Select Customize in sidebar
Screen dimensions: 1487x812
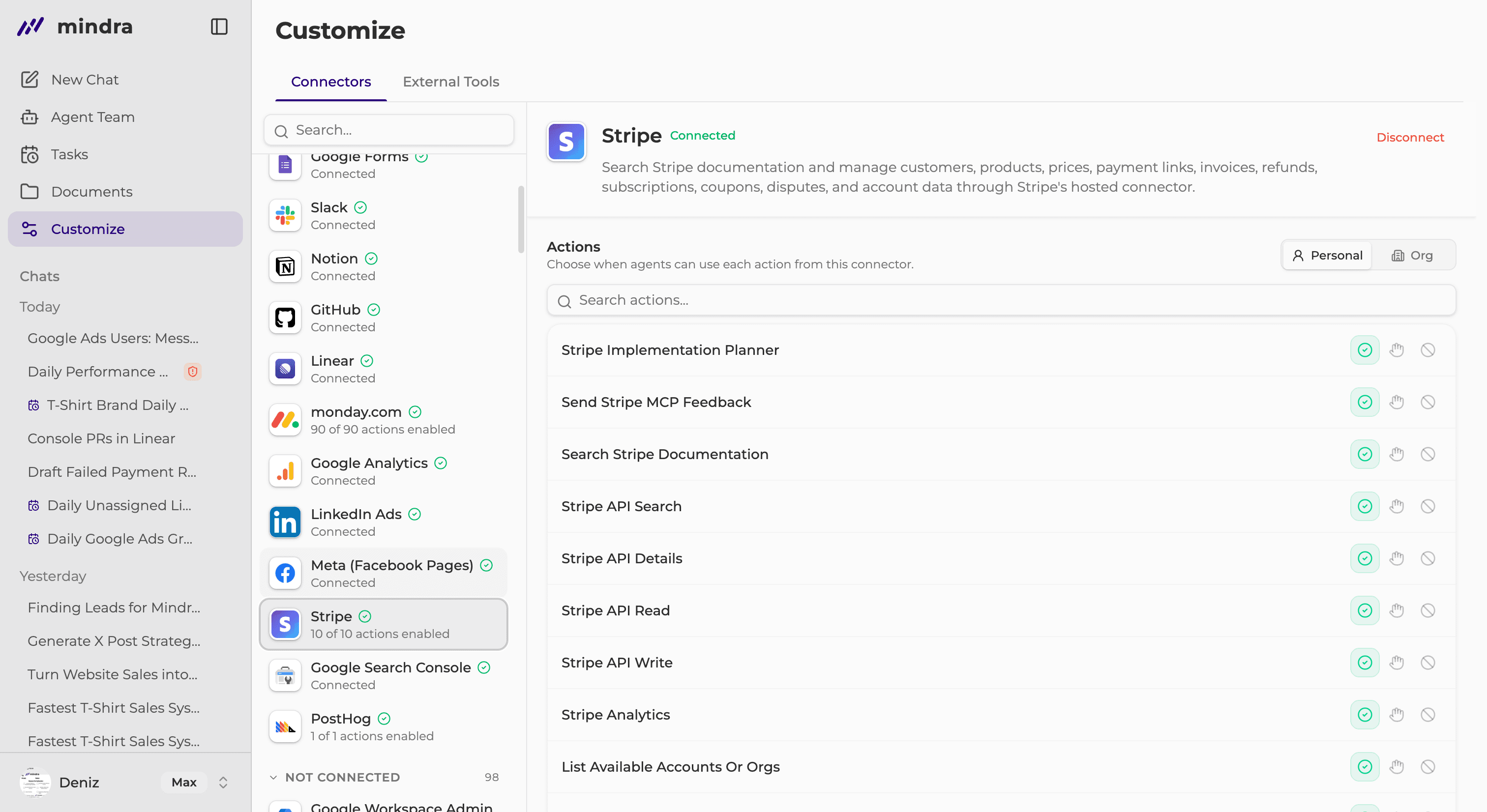125,229
